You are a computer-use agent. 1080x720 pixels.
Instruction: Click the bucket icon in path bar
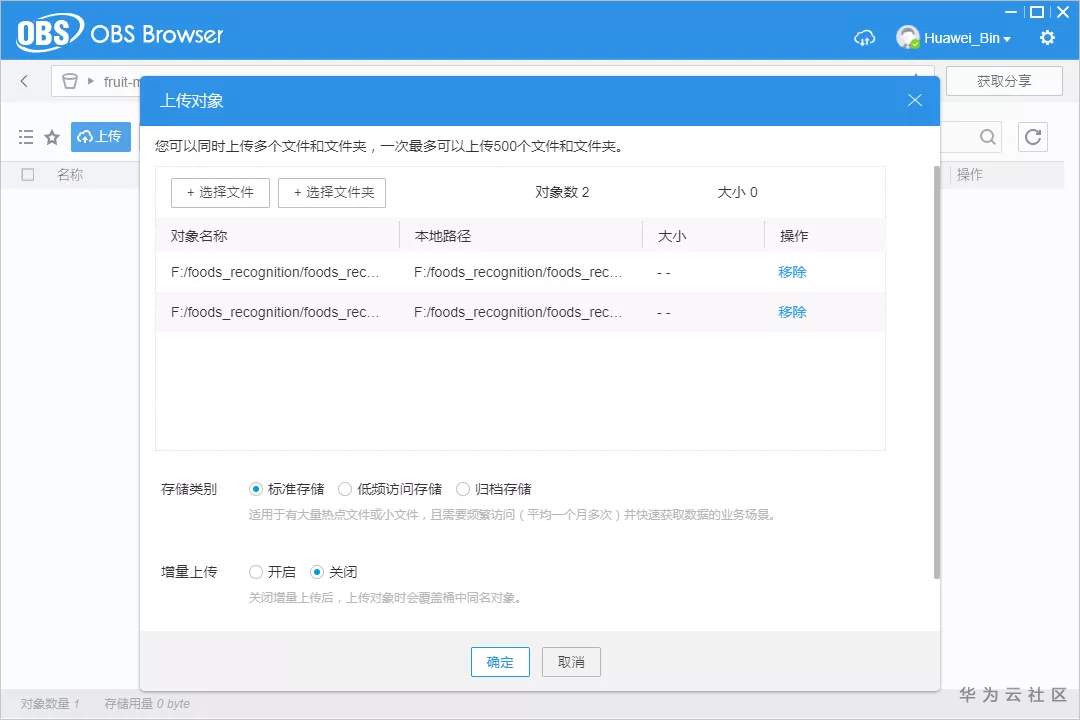[x=70, y=81]
